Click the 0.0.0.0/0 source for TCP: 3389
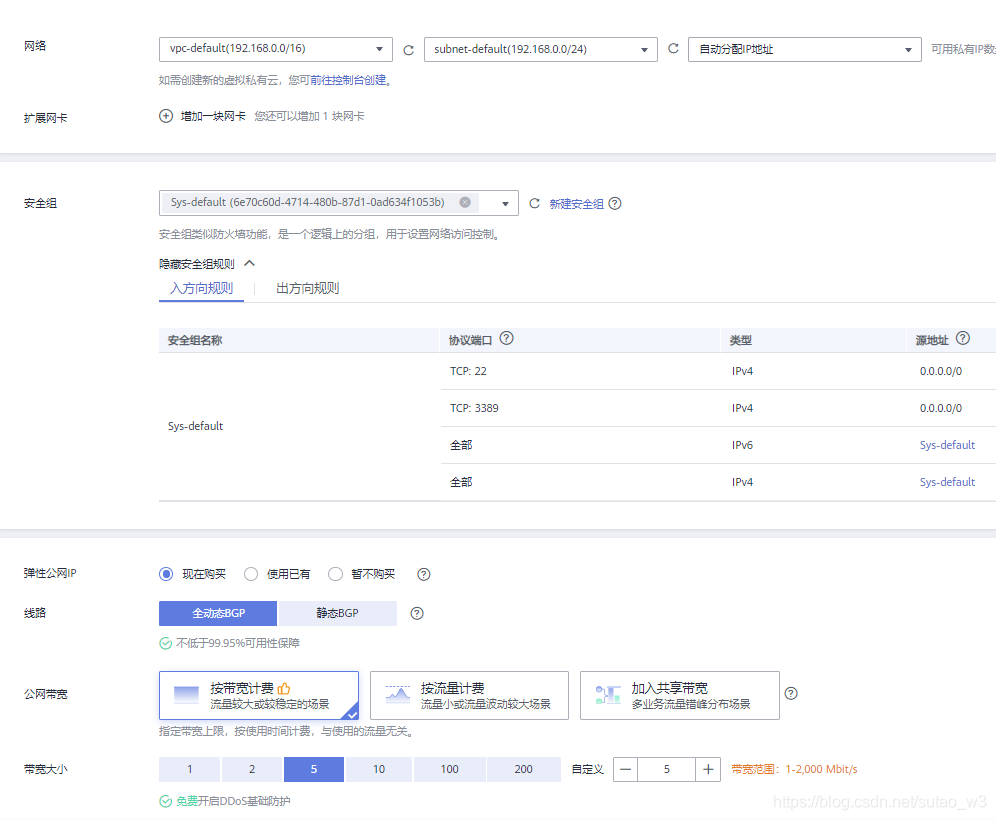This screenshot has height=820, width=996. (941, 408)
